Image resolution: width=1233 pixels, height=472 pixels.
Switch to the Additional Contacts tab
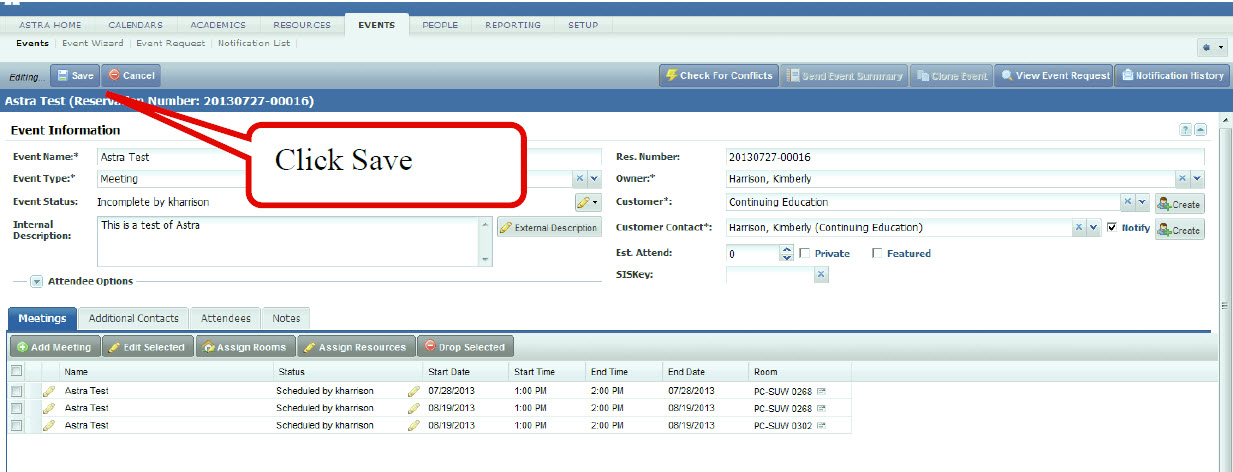tap(133, 318)
